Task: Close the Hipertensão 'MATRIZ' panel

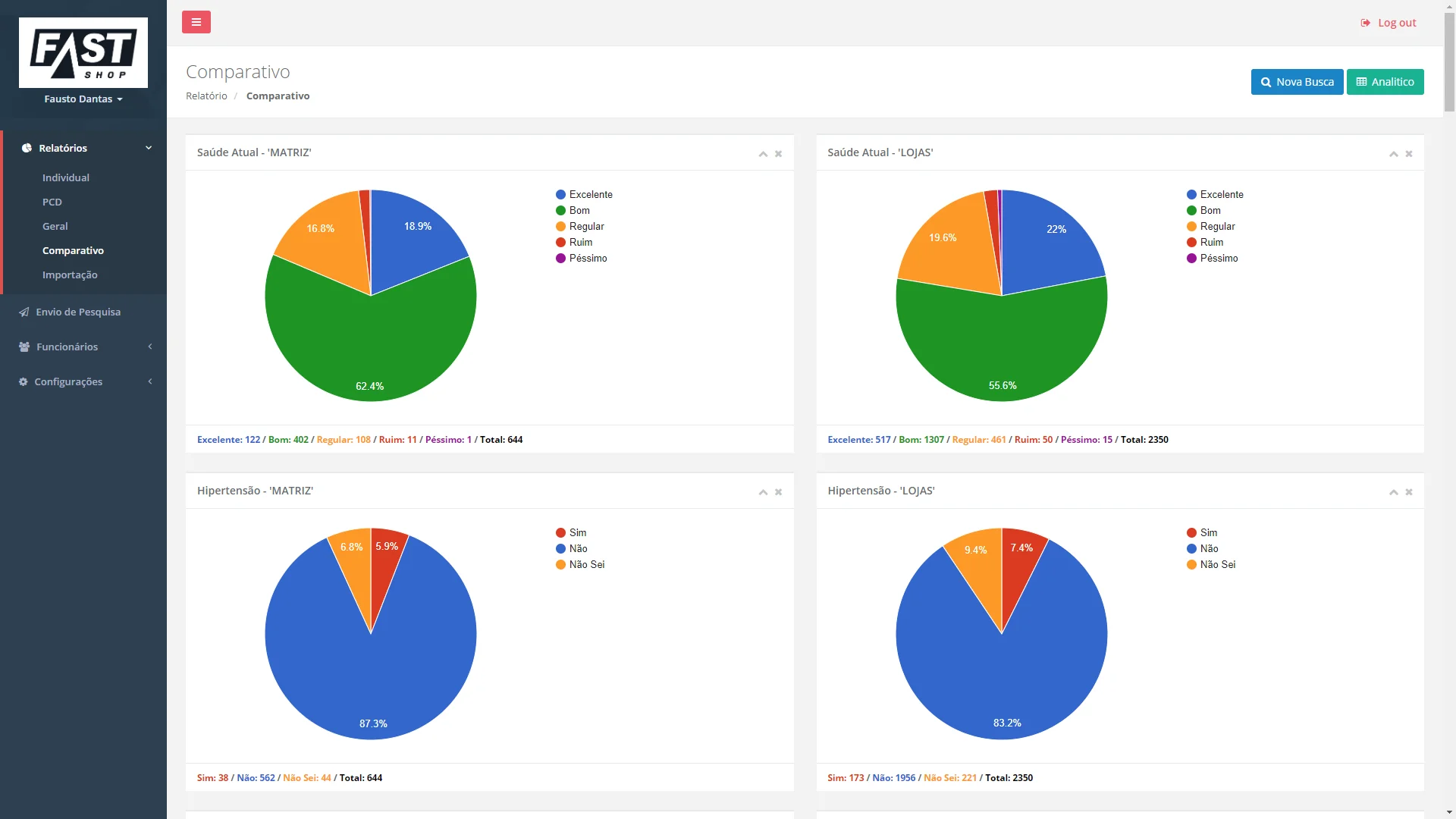Action: [778, 492]
